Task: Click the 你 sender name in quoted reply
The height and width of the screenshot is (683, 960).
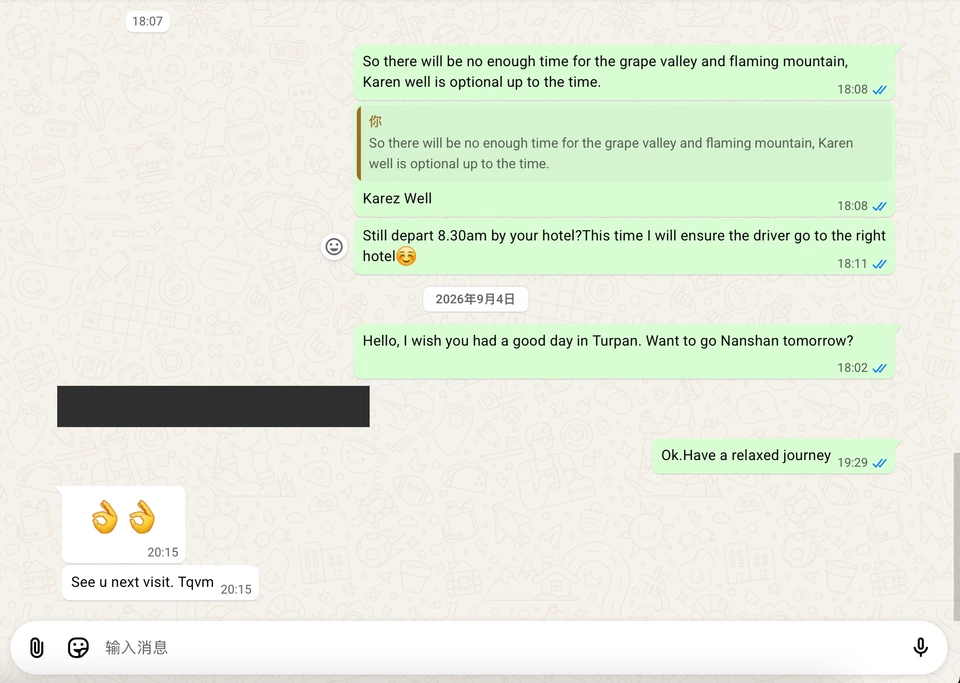Action: coord(375,121)
